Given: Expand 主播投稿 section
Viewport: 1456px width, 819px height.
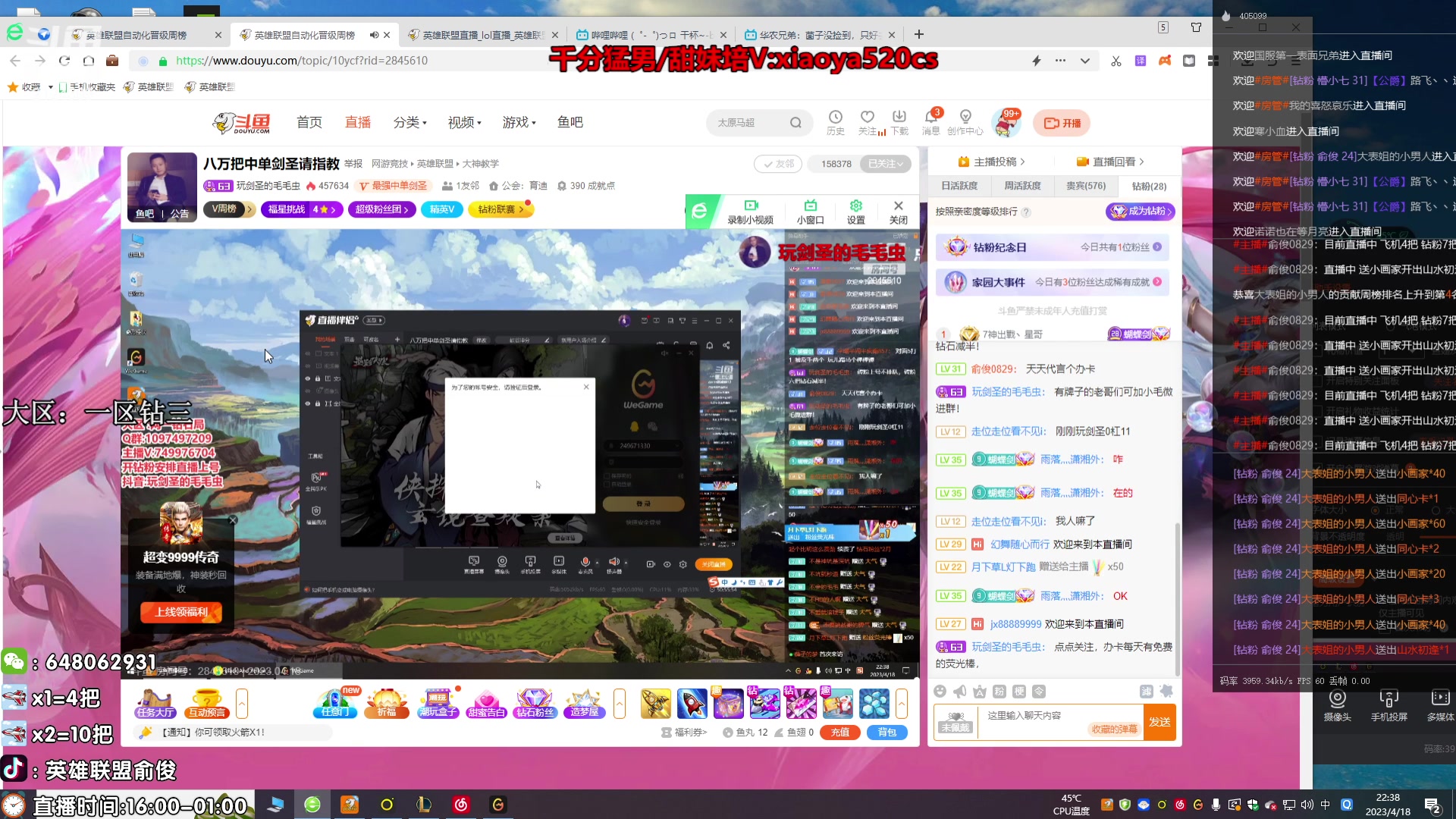Looking at the screenshot, I should (991, 162).
